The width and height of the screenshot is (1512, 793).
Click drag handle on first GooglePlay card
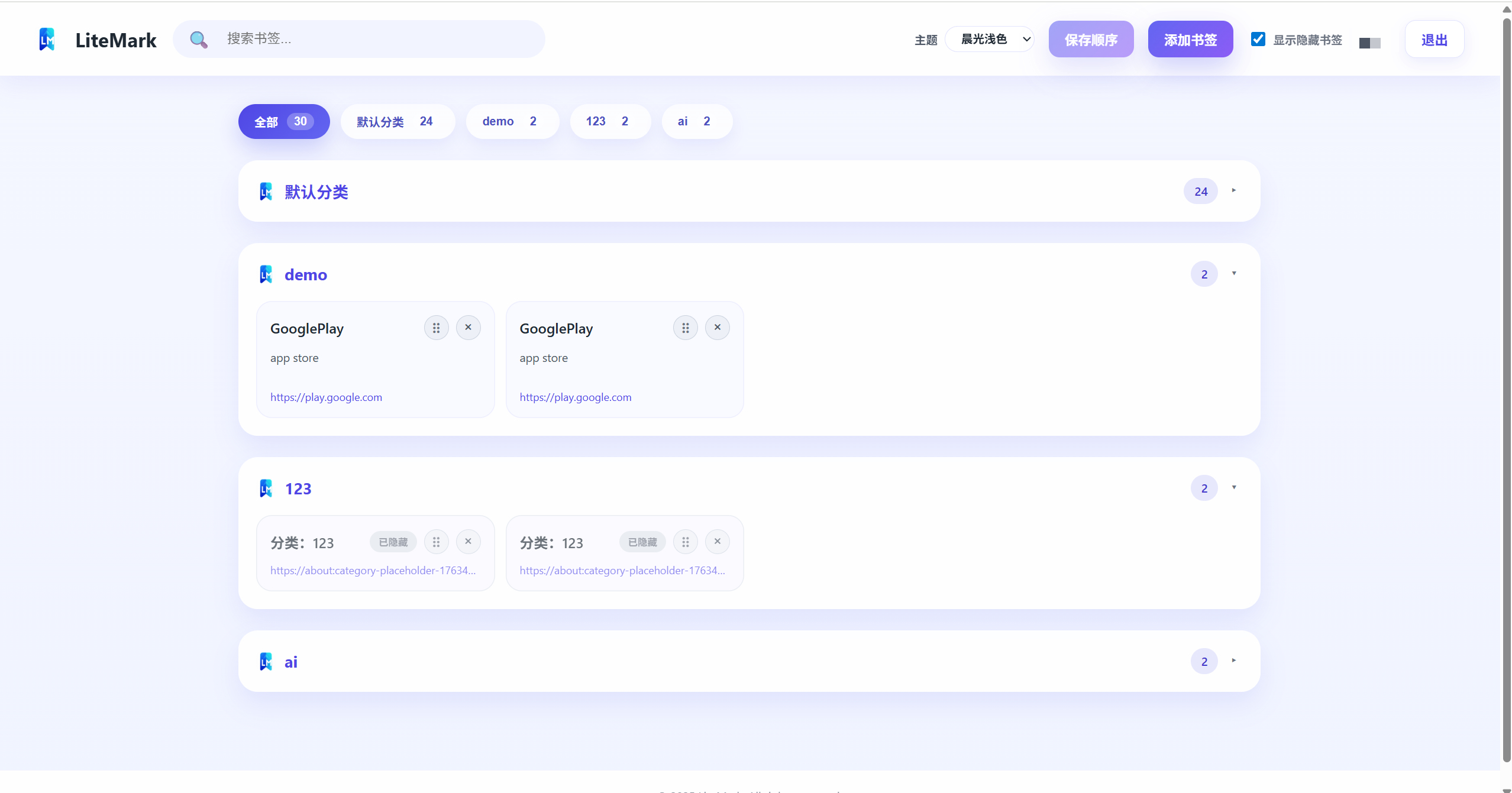tap(436, 327)
